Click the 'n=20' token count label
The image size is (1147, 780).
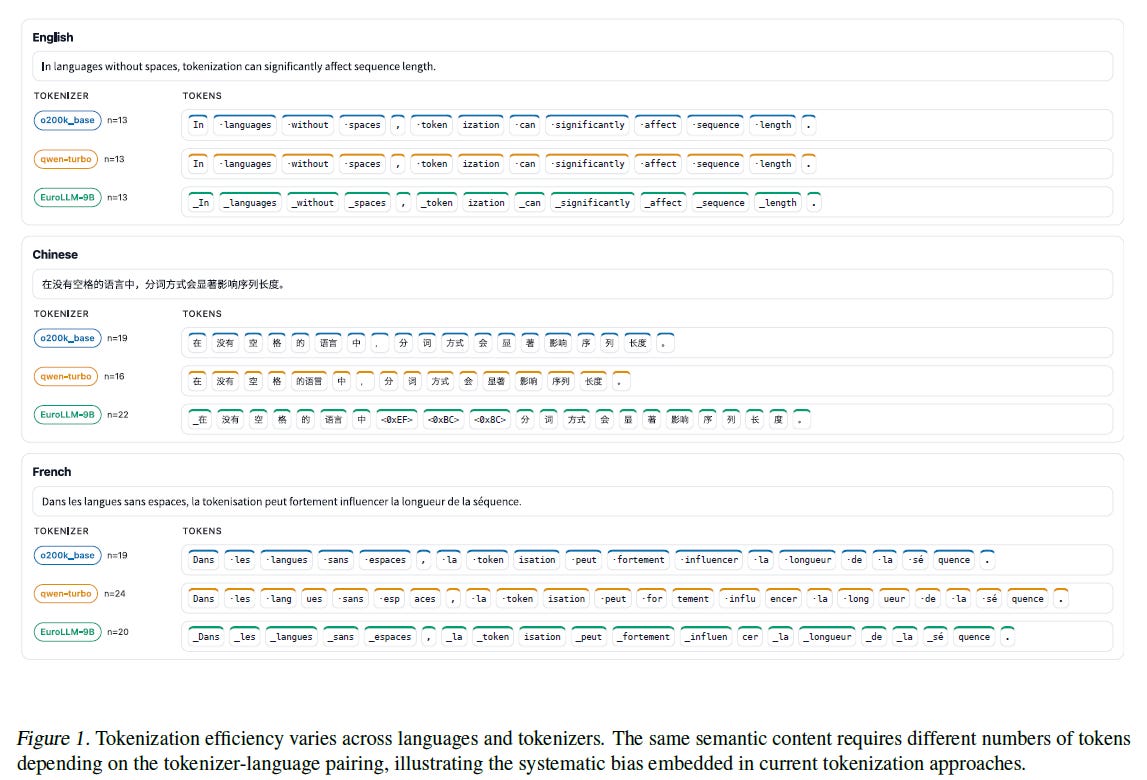(x=117, y=631)
